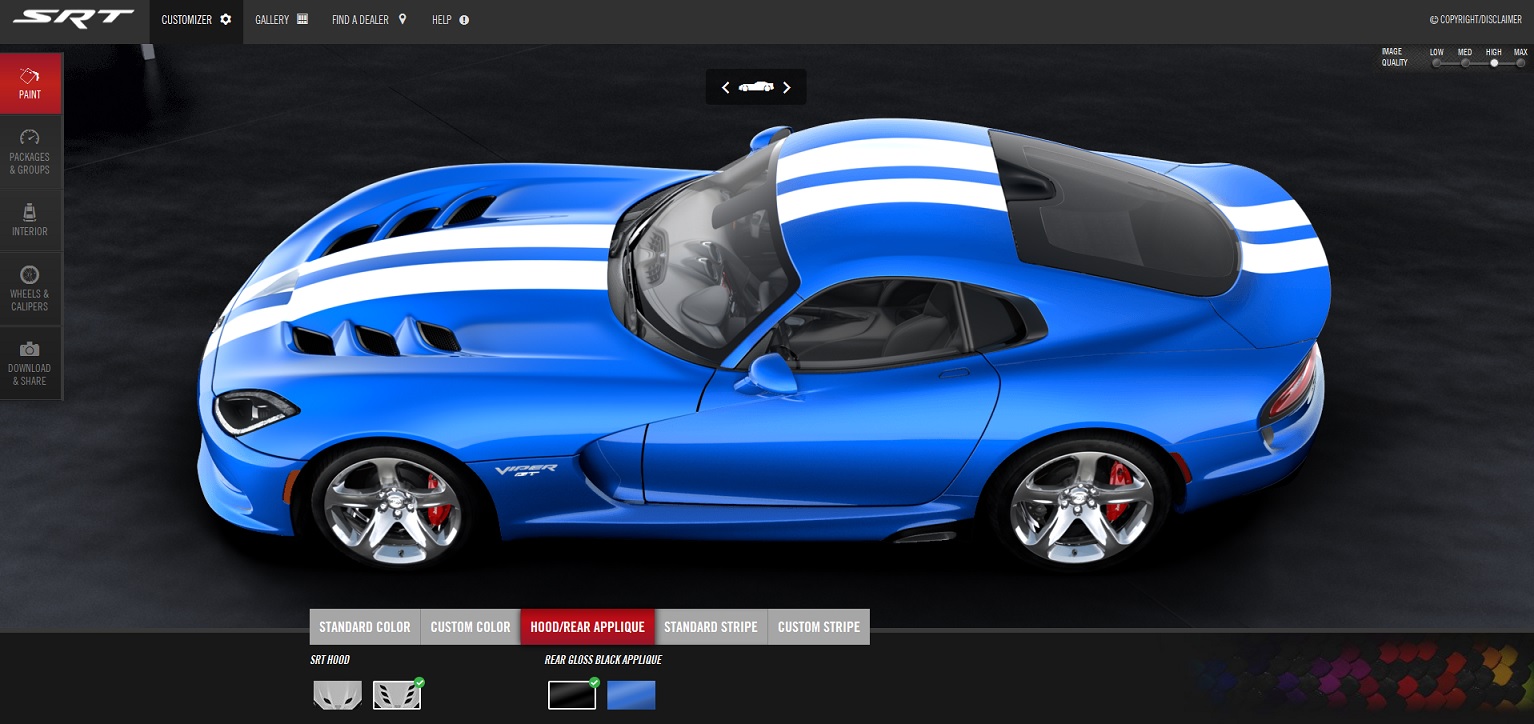1534x724 pixels.
Task: Open Copyright/Disclaimer link
Action: coord(1475,20)
